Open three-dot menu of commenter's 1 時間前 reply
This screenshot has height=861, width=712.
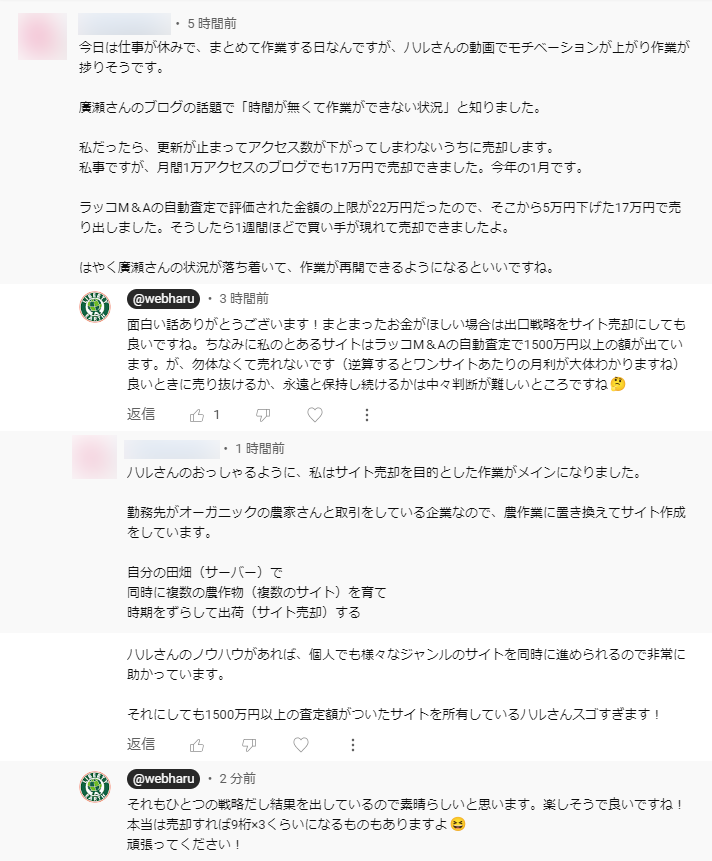[352, 745]
